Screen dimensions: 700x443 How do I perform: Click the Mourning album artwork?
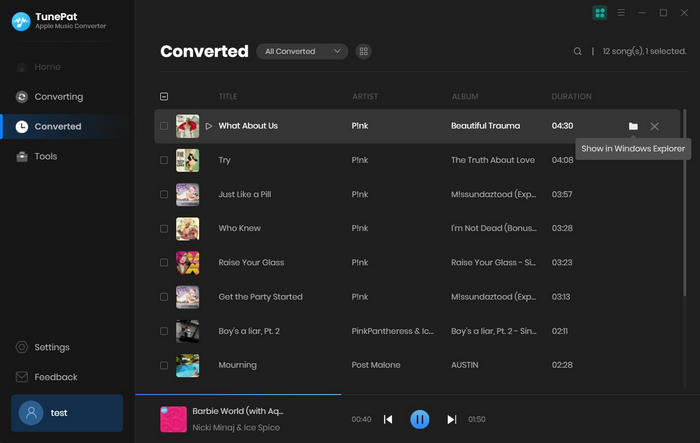click(x=188, y=365)
